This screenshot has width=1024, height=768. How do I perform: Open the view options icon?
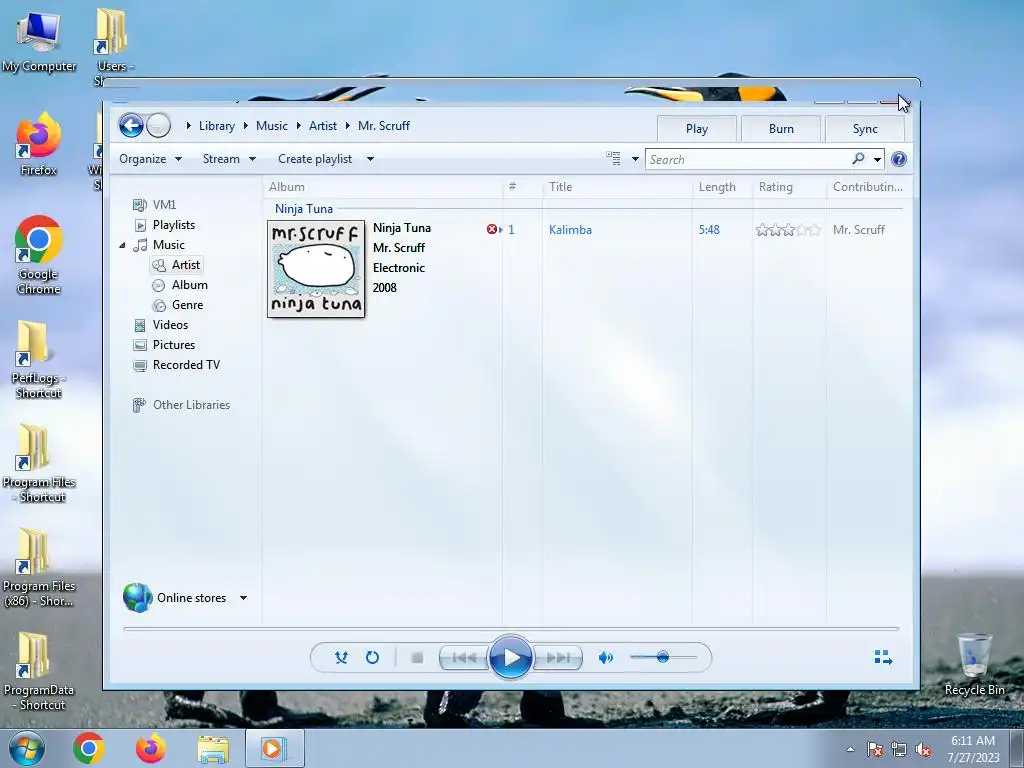(x=613, y=159)
